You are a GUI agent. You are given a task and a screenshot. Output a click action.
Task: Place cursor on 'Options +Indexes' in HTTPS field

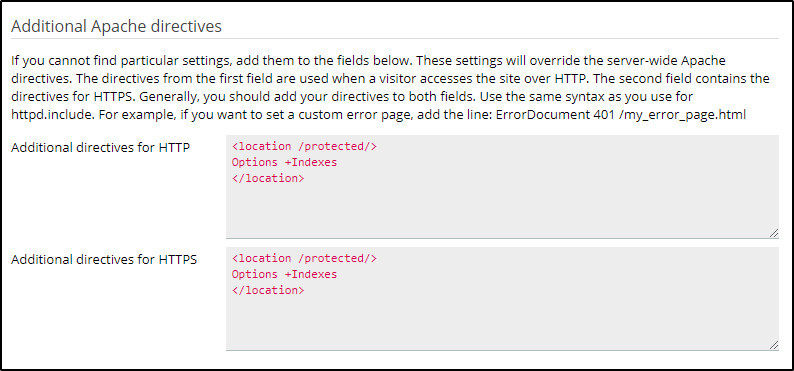(284, 274)
